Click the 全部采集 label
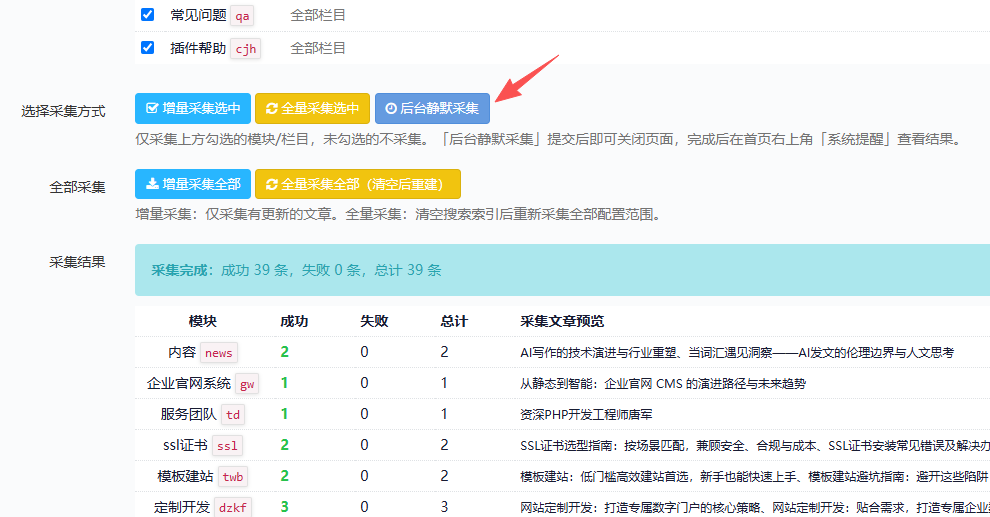The height and width of the screenshot is (517, 990). pyautogui.click(x=77, y=187)
